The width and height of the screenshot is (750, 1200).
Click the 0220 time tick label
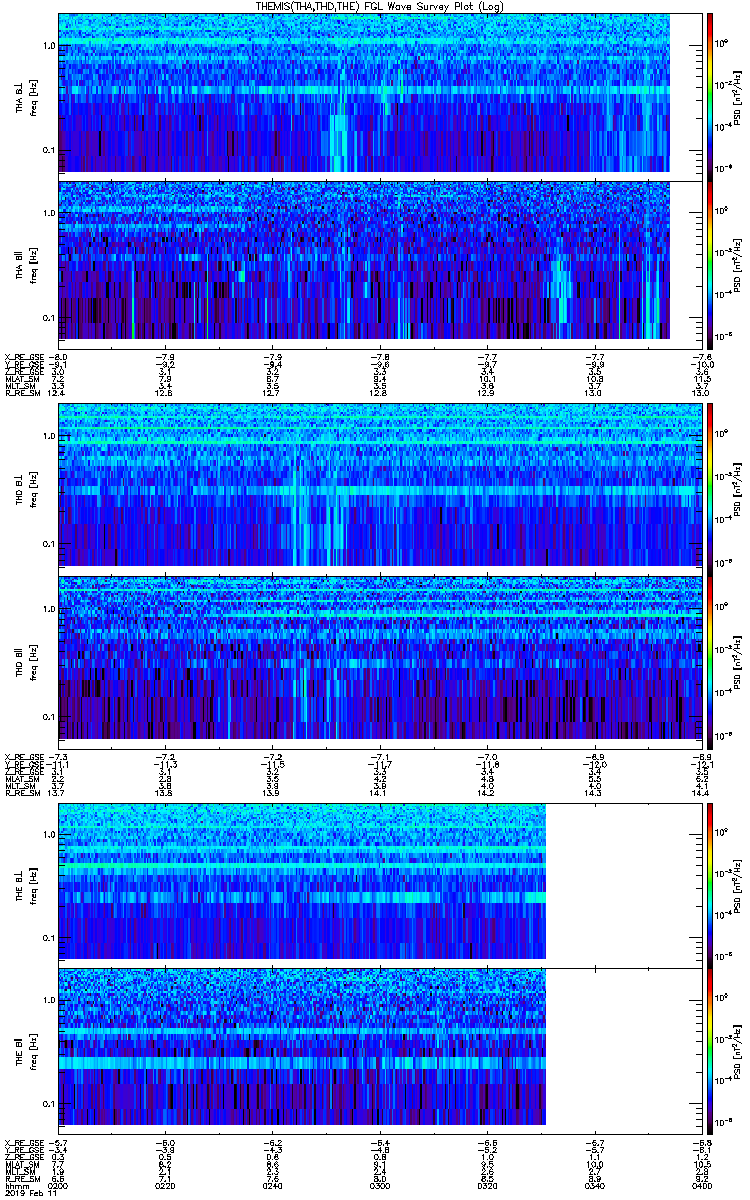tap(166, 1185)
